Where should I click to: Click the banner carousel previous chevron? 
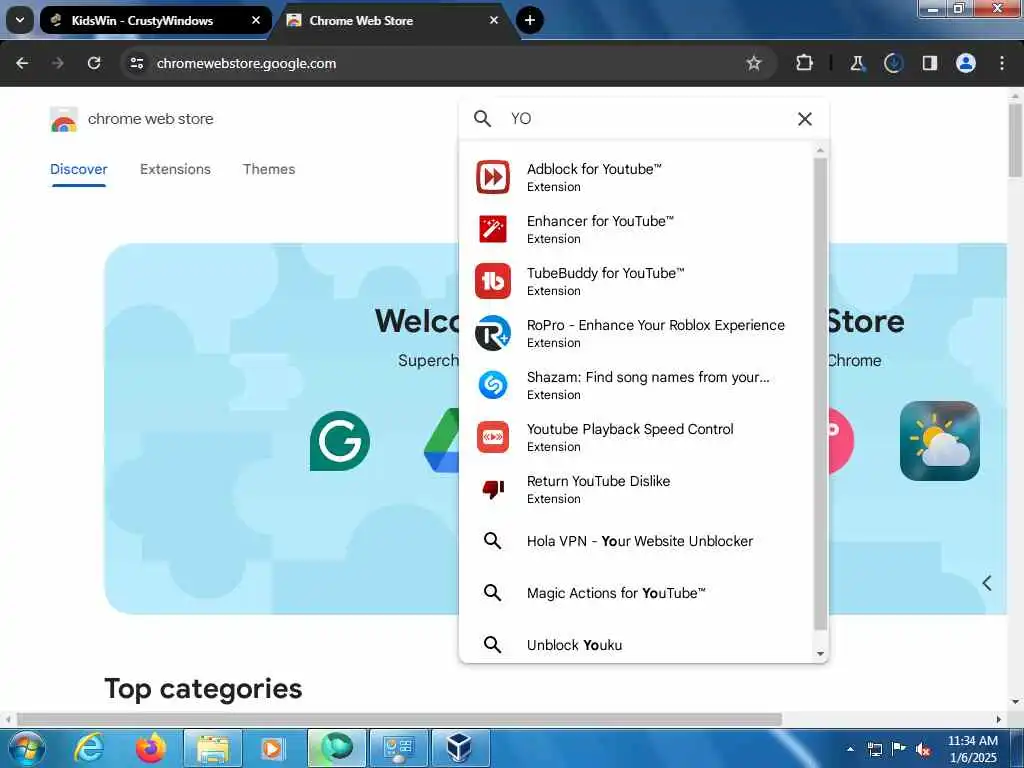pos(987,583)
